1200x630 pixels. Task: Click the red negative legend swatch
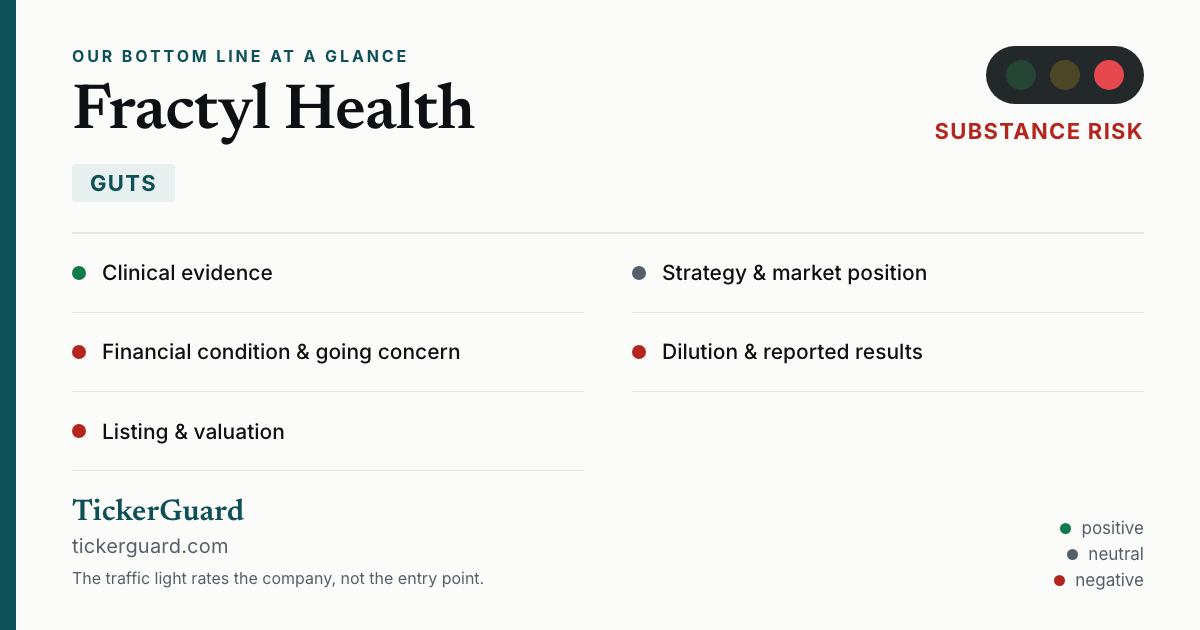pos(1059,580)
